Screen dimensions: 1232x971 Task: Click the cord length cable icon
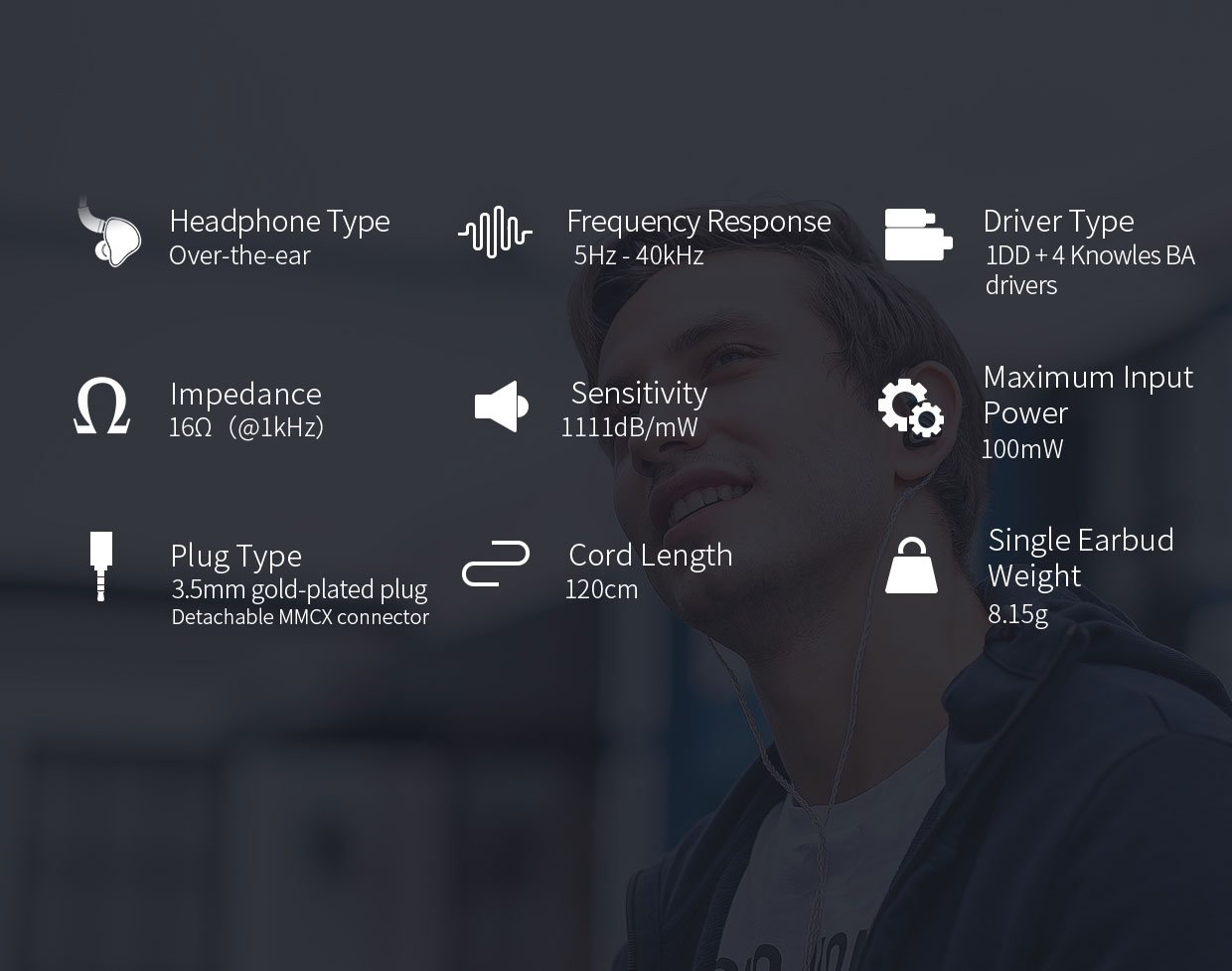[495, 564]
